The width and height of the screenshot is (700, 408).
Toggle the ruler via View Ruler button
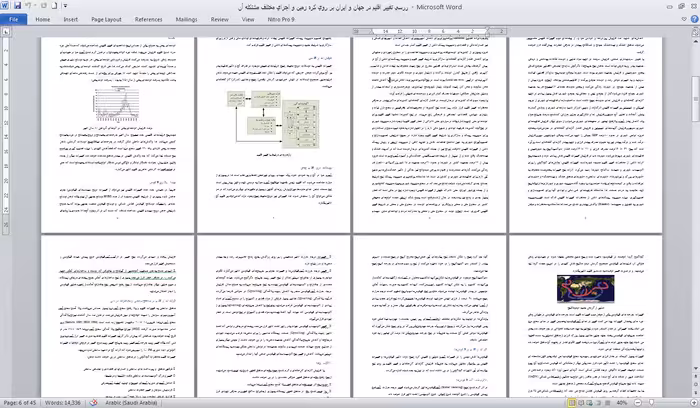(696, 33)
